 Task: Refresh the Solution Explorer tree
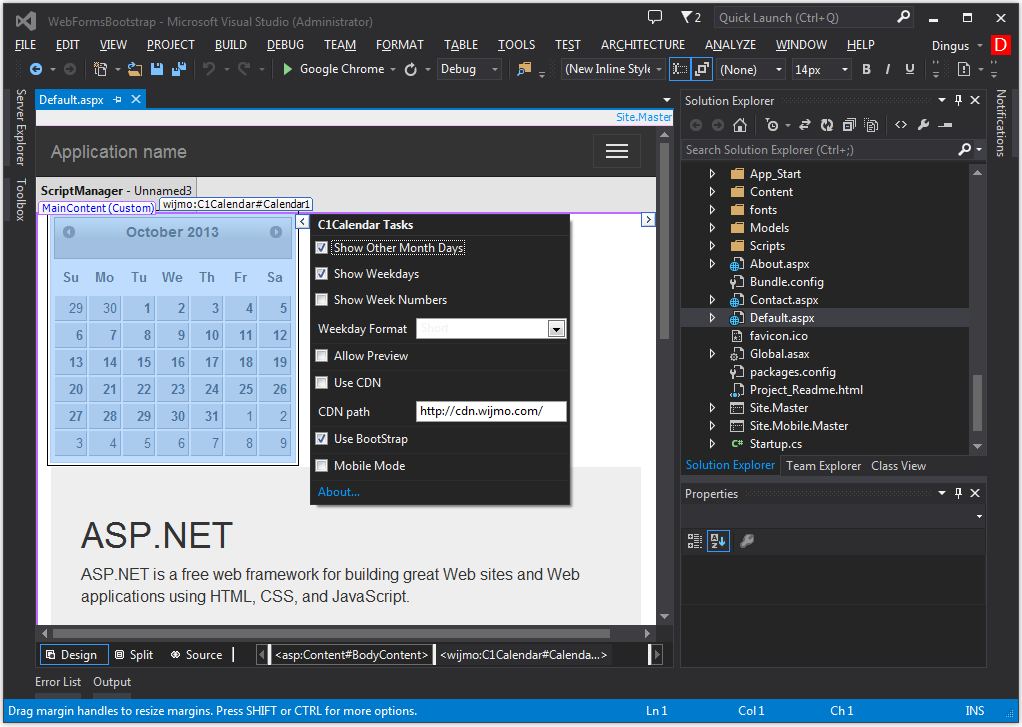(x=827, y=125)
